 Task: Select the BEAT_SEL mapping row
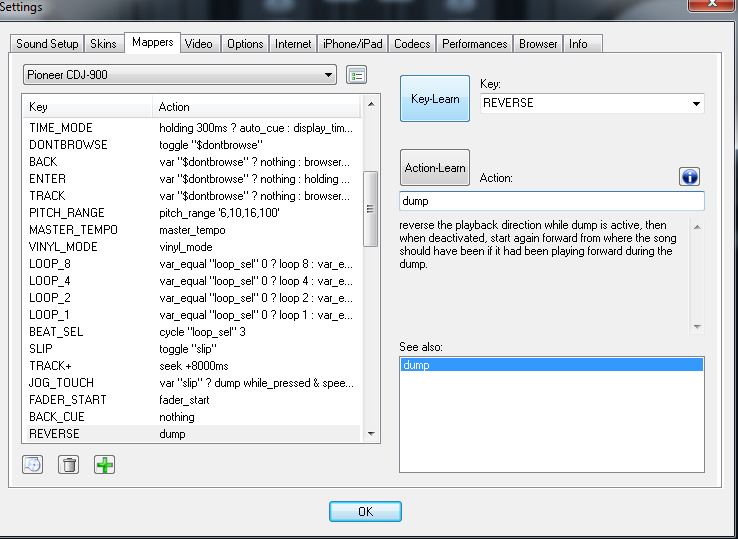click(x=191, y=331)
